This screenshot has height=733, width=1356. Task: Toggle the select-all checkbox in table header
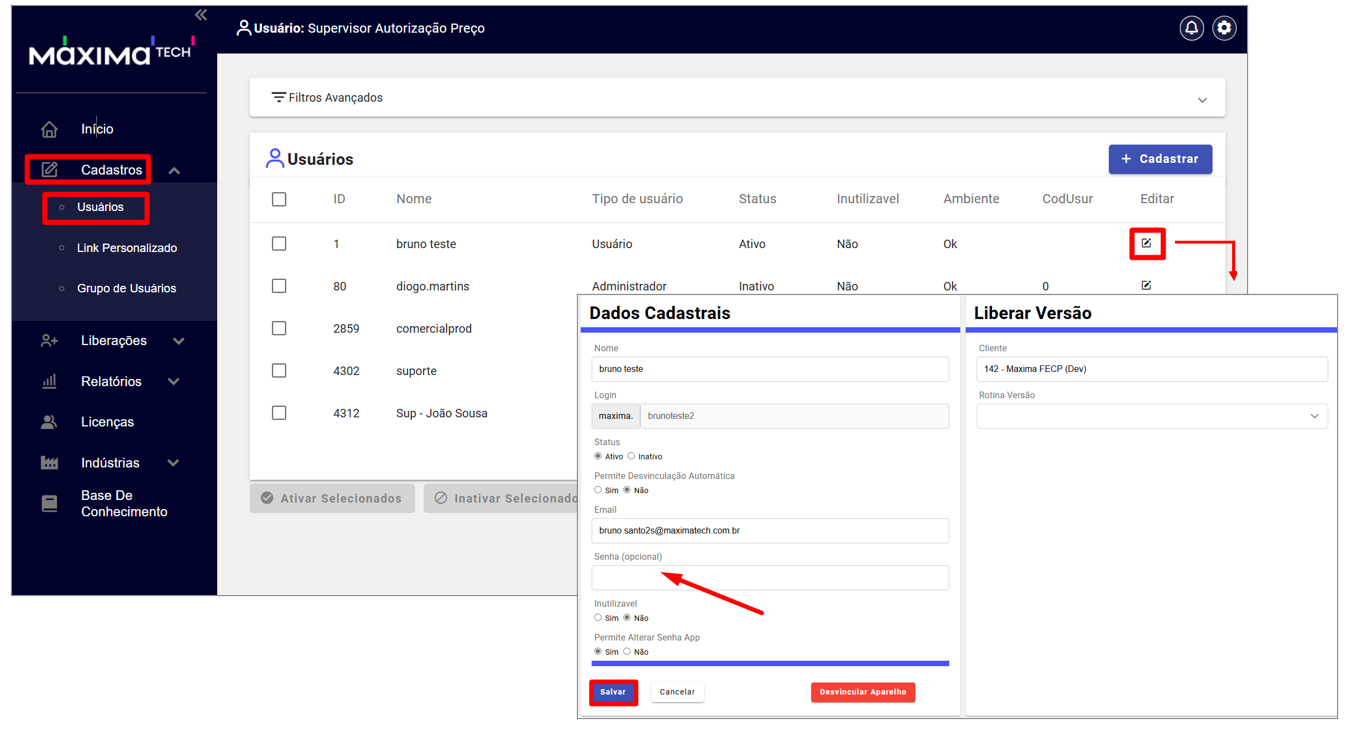[x=279, y=199]
